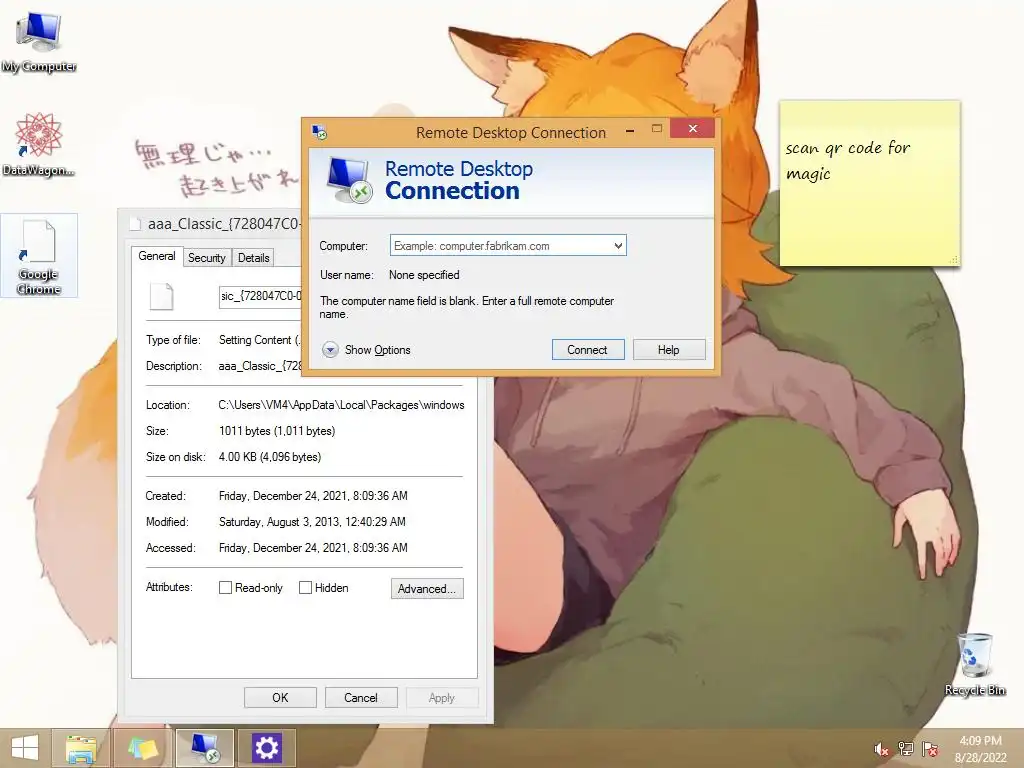Click the Accessed date value in Properties

(x=313, y=548)
